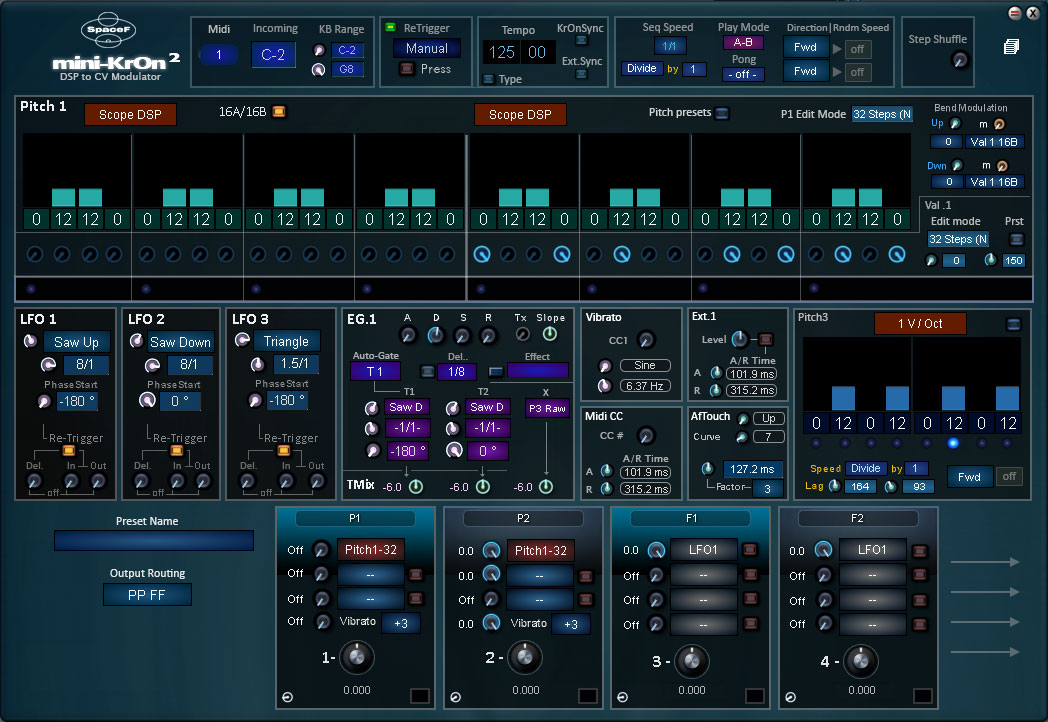Open the LFO 3 Triangle waveform selector

point(286,341)
